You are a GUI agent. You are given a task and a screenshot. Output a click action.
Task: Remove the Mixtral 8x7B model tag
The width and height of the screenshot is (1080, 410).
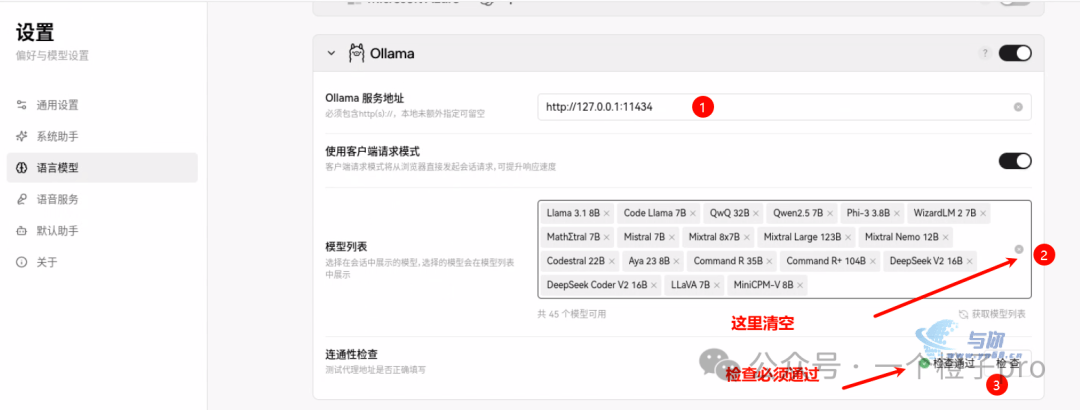coord(746,237)
